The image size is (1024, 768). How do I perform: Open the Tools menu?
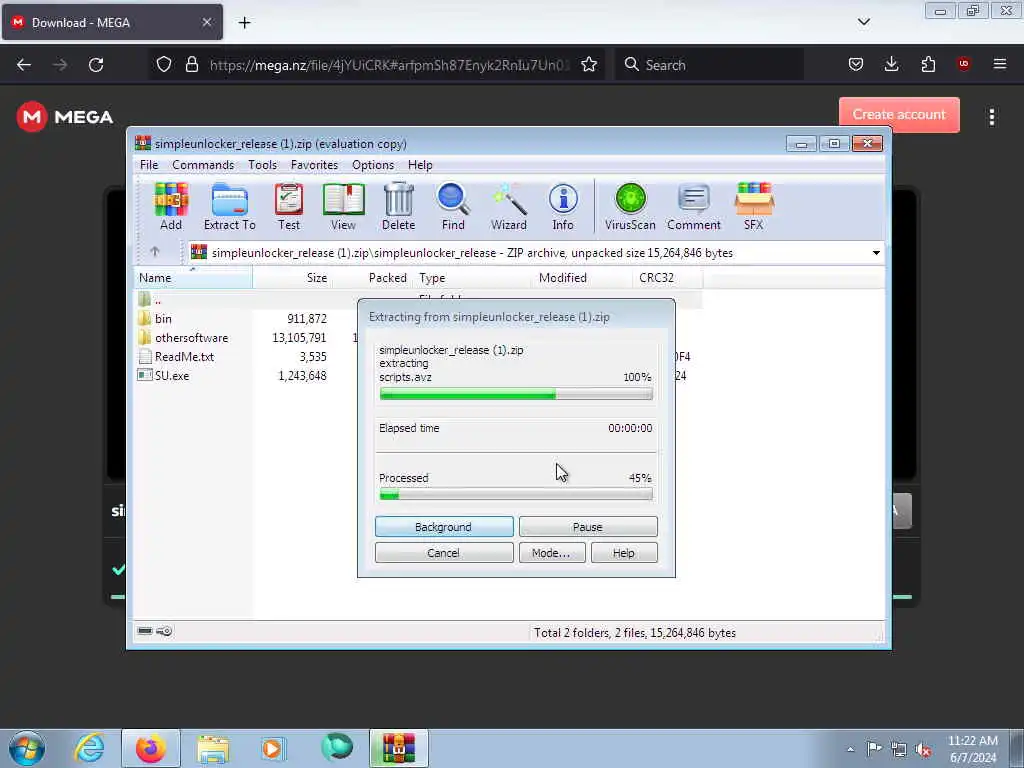click(263, 165)
